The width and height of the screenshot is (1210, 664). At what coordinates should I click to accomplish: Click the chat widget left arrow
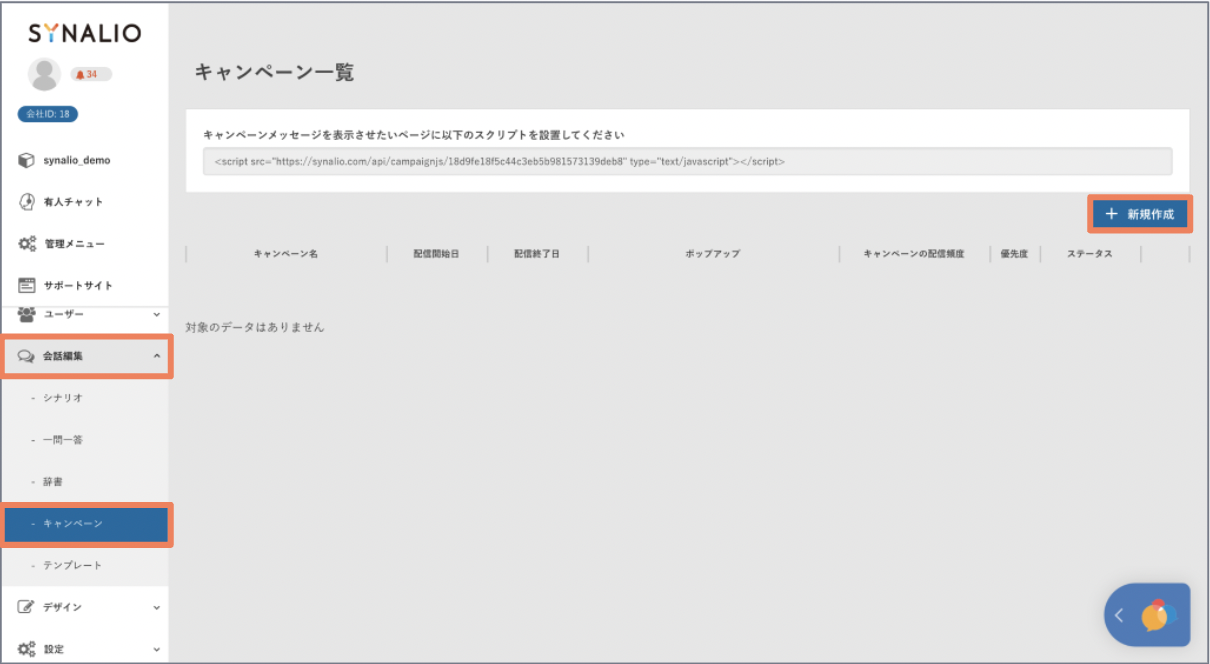click(x=1119, y=615)
